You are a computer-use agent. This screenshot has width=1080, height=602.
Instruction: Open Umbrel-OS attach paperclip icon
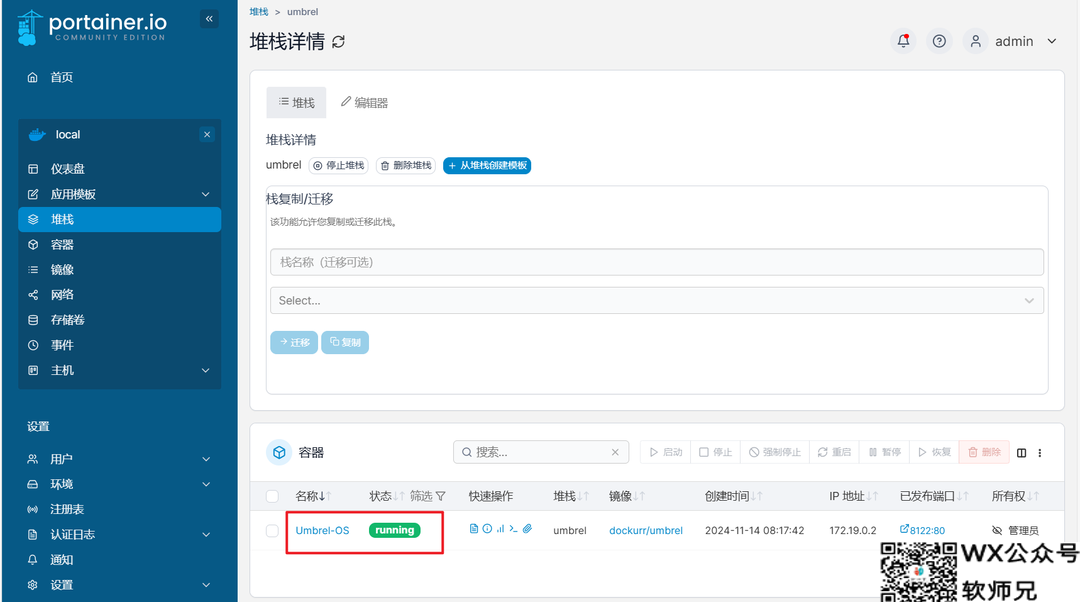pos(527,529)
